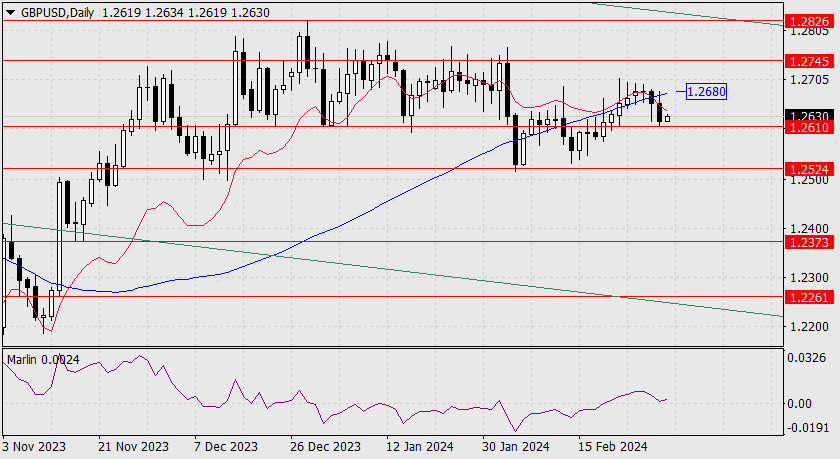Click the current price label 1.2630
The image size is (840, 459).
809,116
